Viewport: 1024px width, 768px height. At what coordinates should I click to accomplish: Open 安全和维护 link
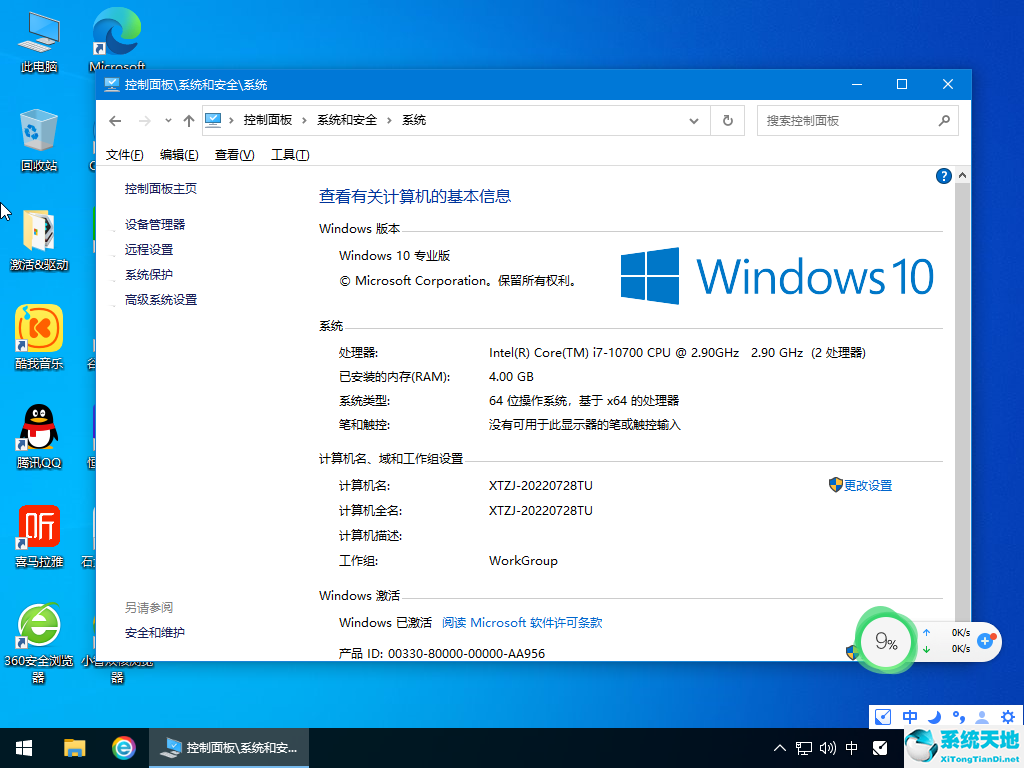tap(155, 633)
